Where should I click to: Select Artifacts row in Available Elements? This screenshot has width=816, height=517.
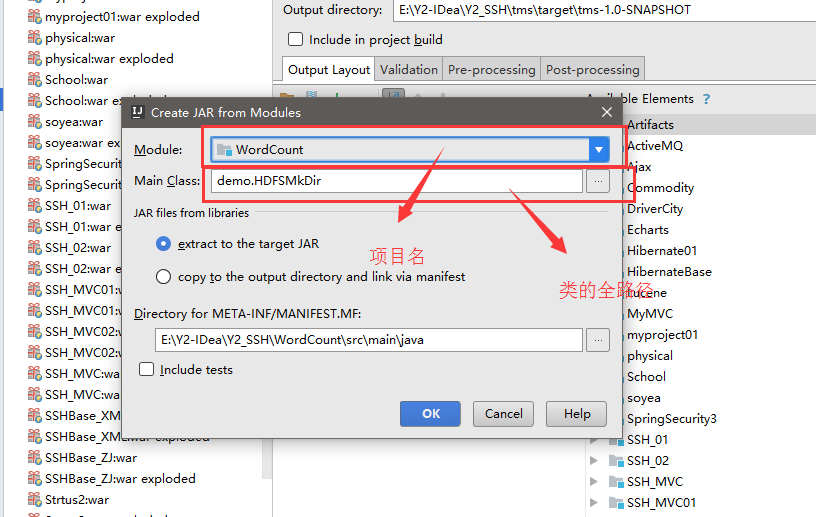pos(650,125)
